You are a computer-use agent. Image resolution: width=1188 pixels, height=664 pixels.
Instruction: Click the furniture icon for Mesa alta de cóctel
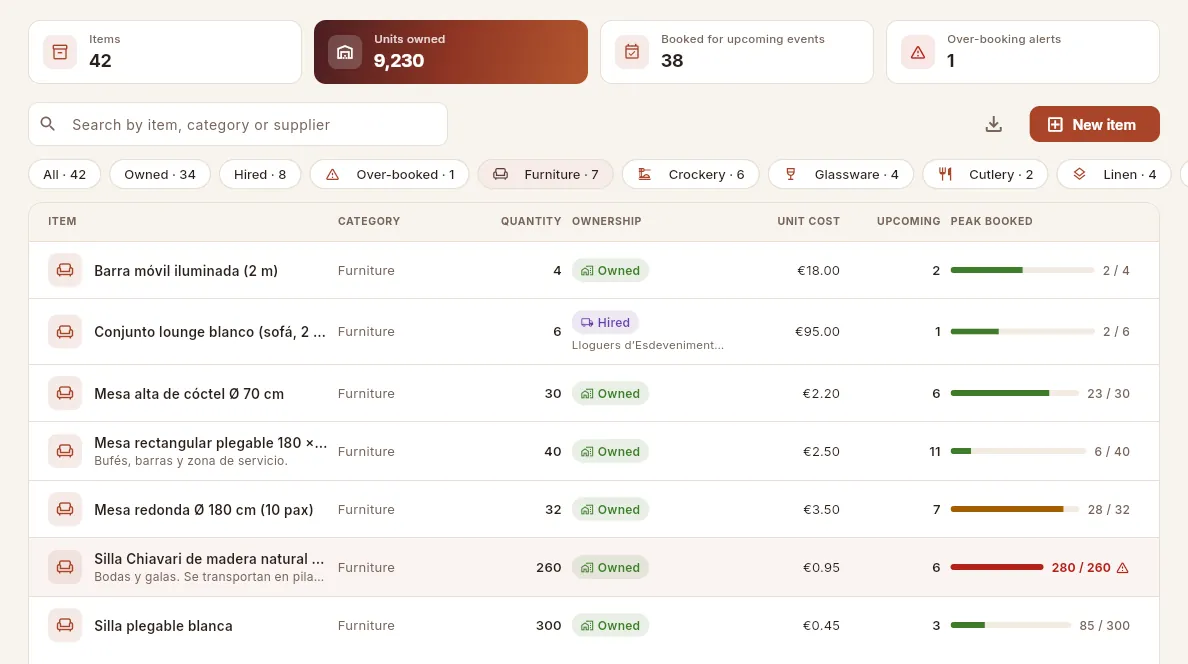click(x=65, y=393)
